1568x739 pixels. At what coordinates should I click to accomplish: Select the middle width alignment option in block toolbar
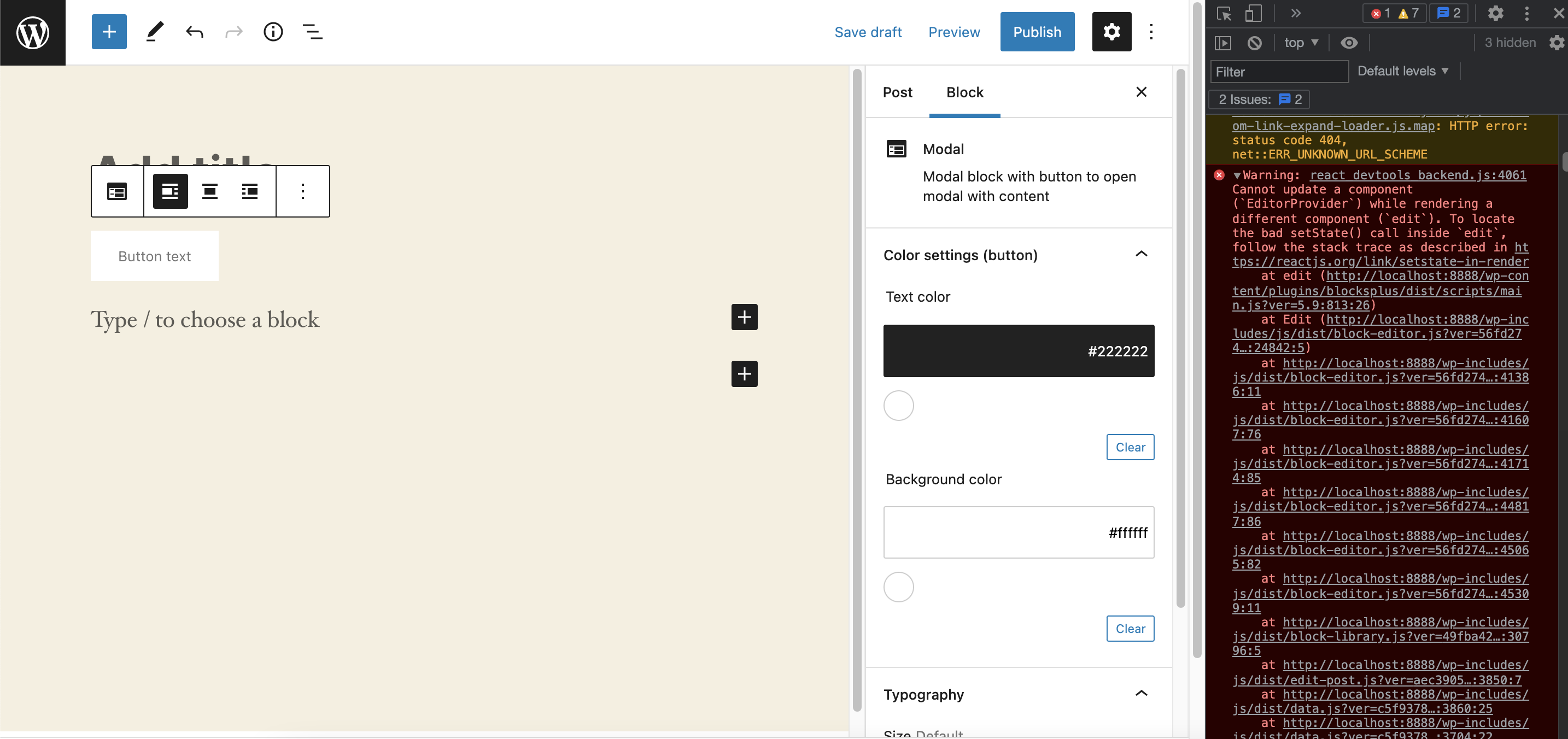(x=210, y=191)
